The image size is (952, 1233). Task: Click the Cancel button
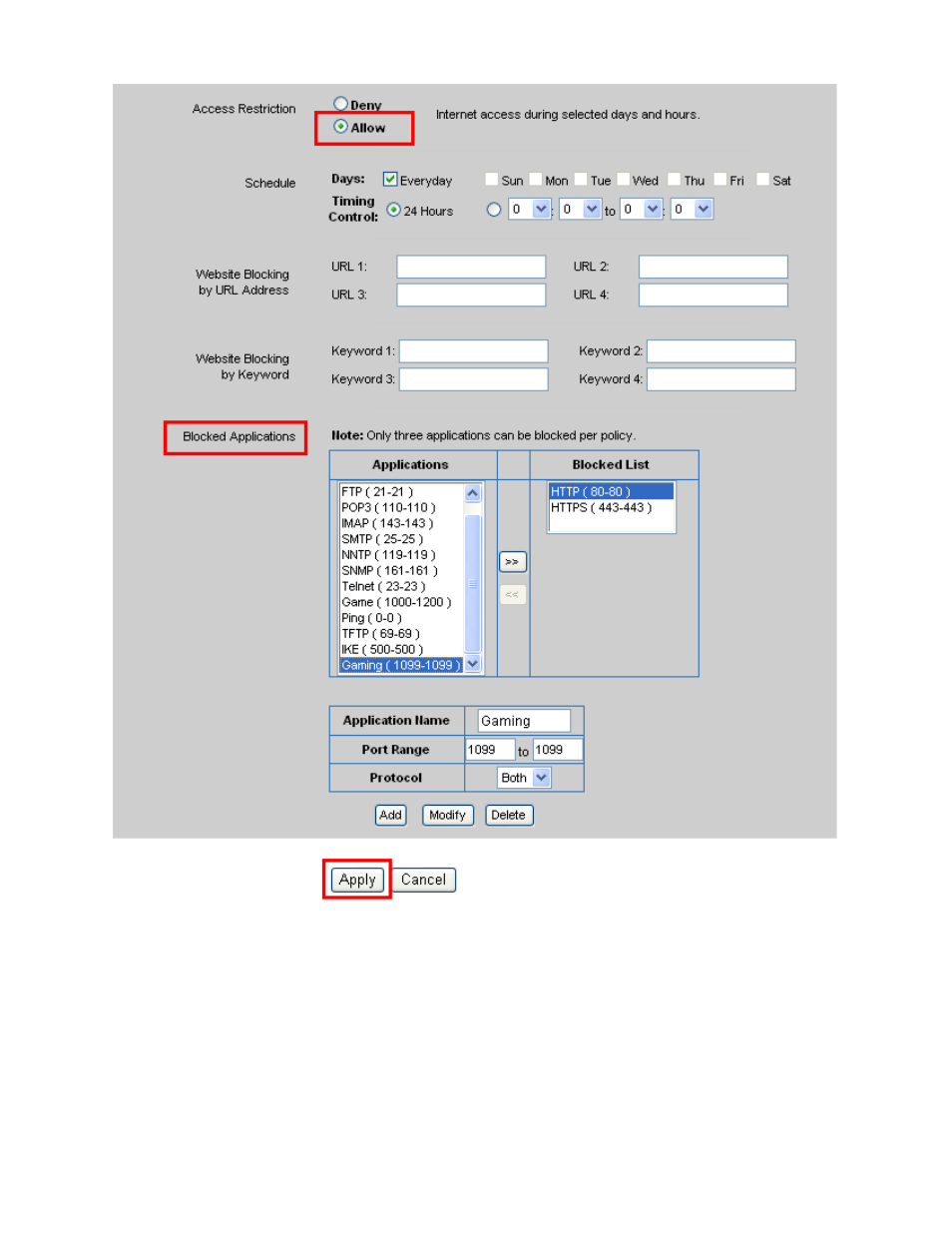tap(423, 880)
